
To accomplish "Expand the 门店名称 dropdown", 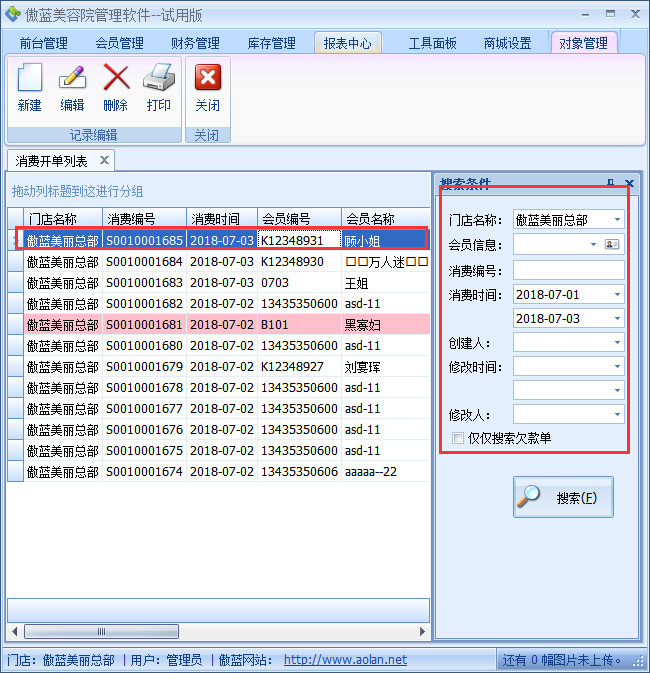I will tap(617, 219).
